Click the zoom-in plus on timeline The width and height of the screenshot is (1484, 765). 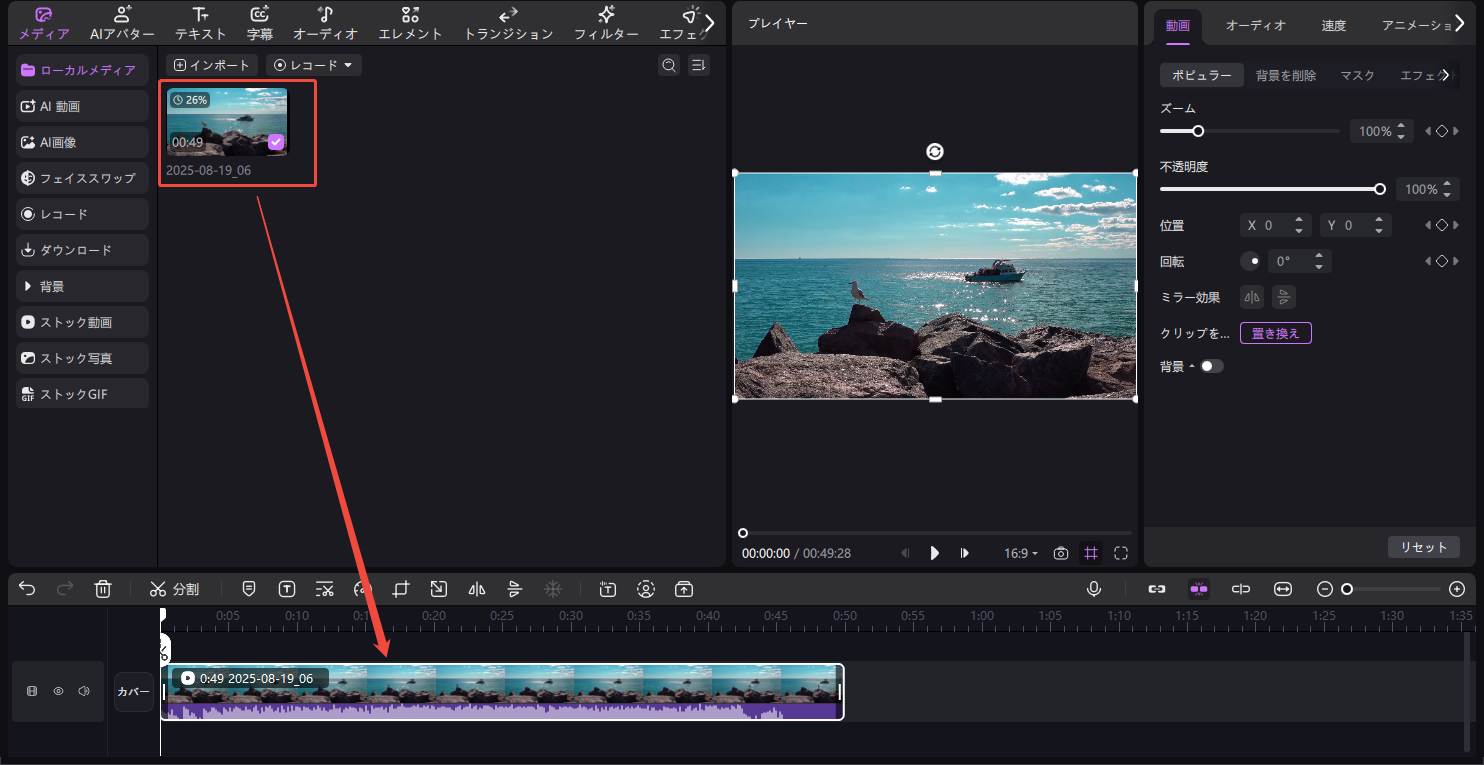tap(1457, 589)
